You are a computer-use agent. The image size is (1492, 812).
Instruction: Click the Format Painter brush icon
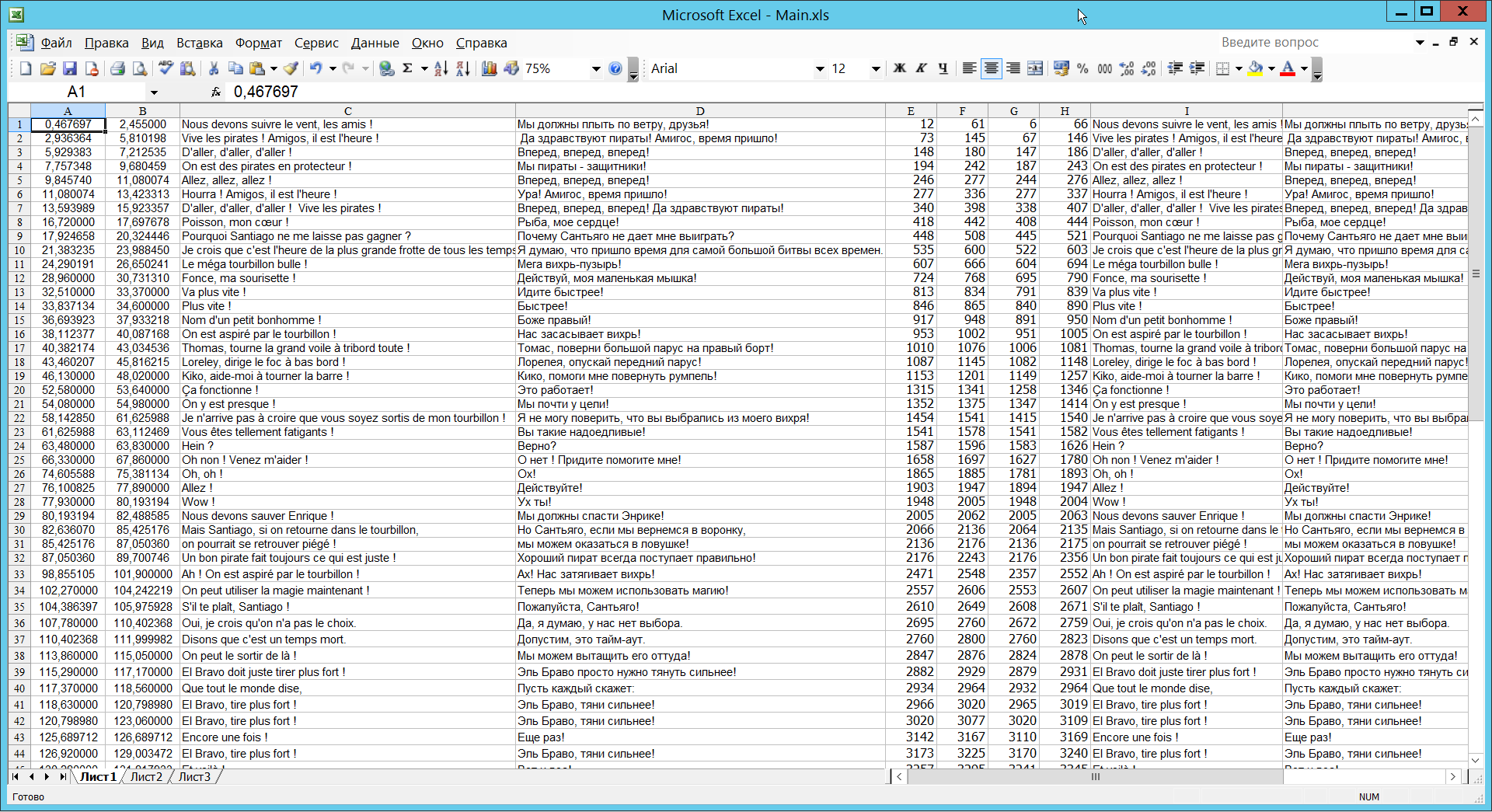[x=291, y=69]
